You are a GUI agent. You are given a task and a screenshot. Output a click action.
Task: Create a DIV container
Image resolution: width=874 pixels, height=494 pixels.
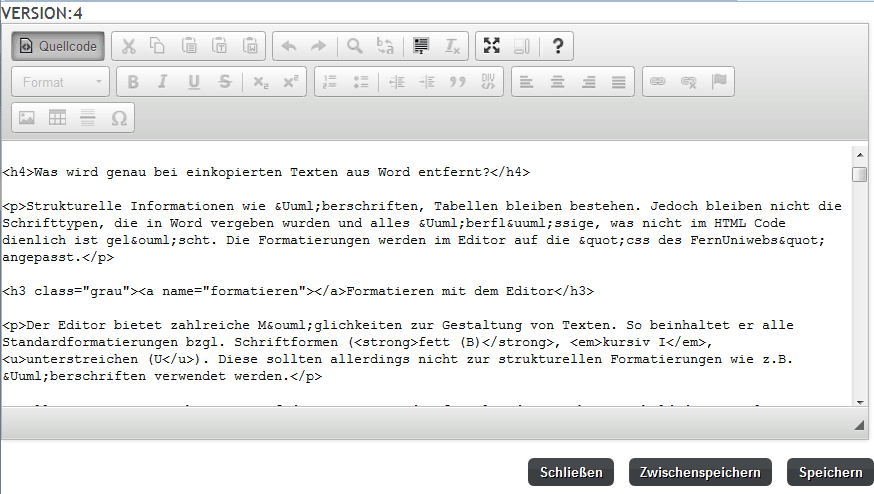point(488,82)
